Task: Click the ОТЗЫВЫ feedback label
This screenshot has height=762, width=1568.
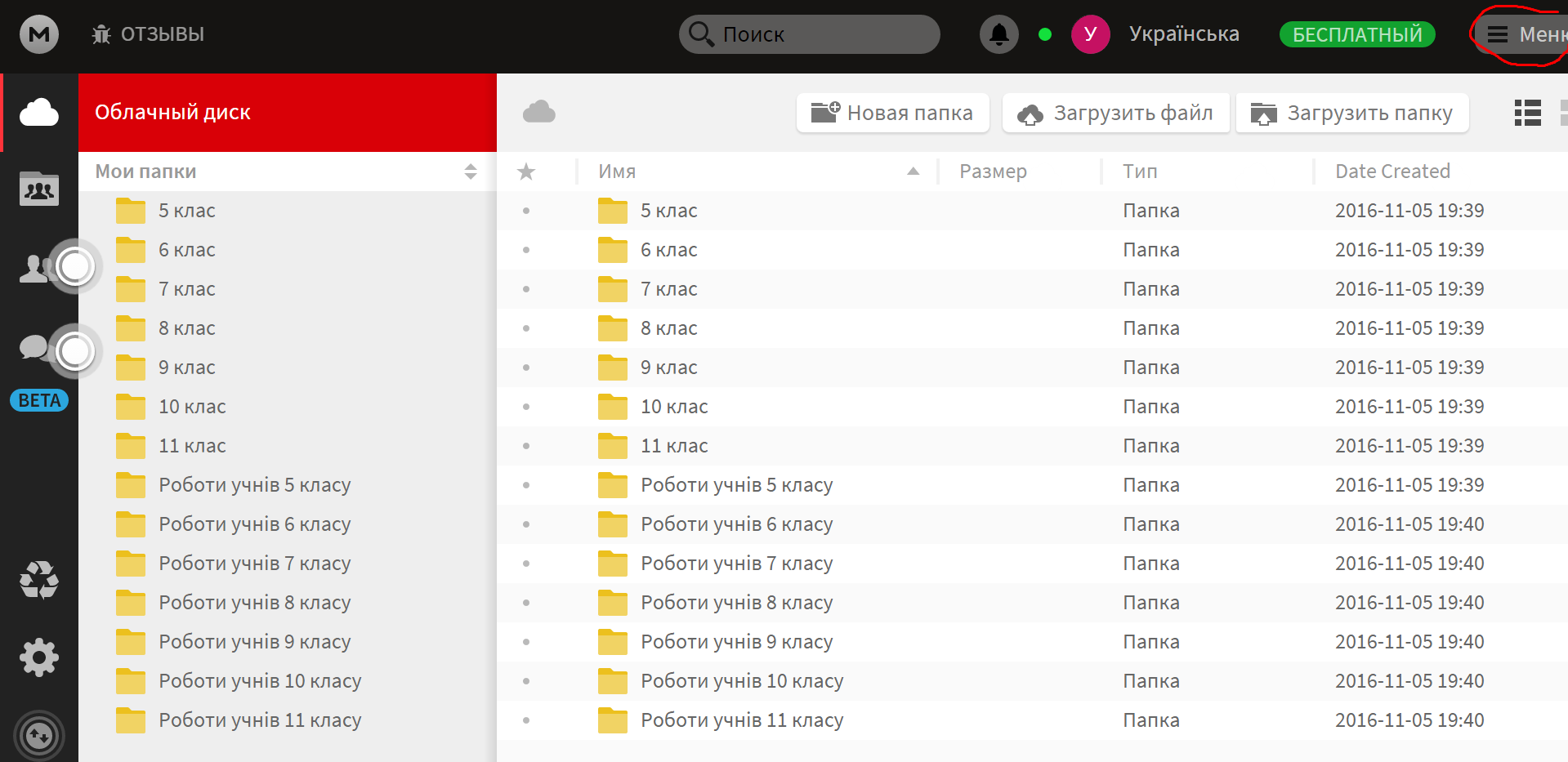Action: (163, 34)
